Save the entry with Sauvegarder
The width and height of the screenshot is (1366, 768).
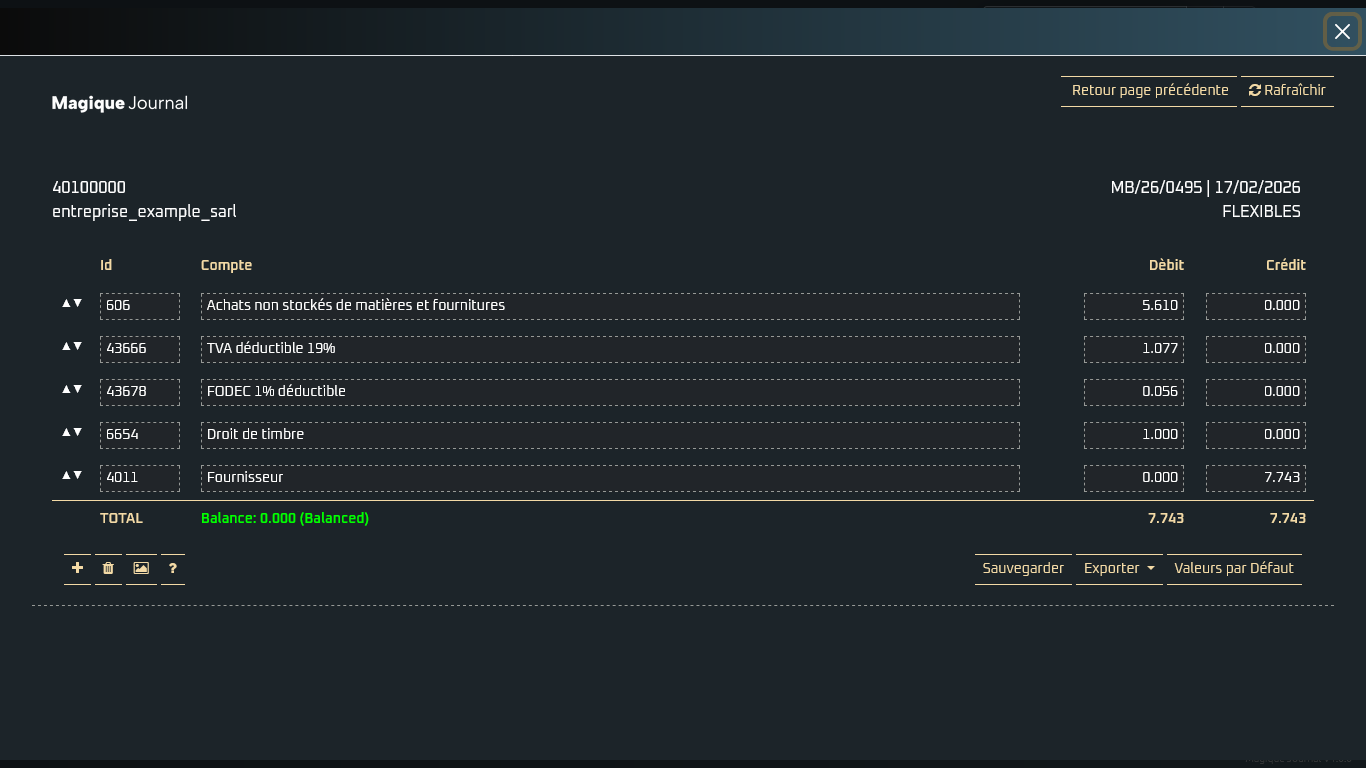(x=1023, y=568)
